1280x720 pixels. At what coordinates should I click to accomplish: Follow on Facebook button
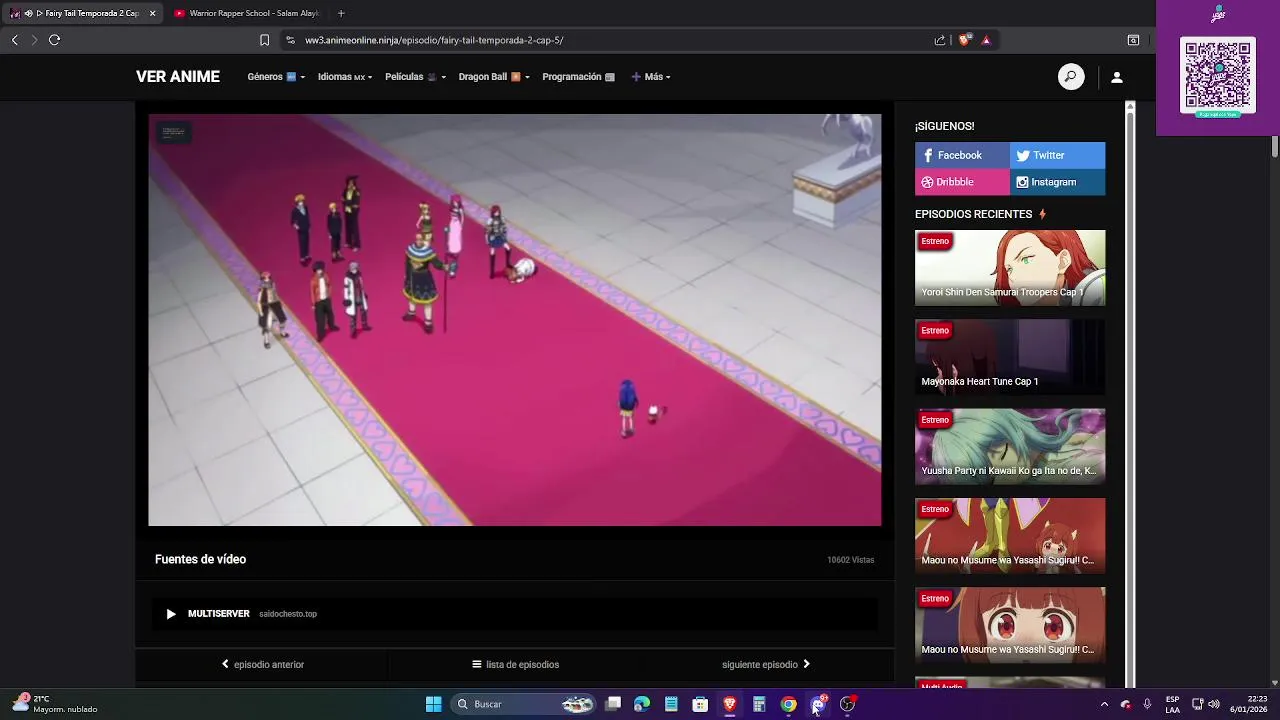962,155
